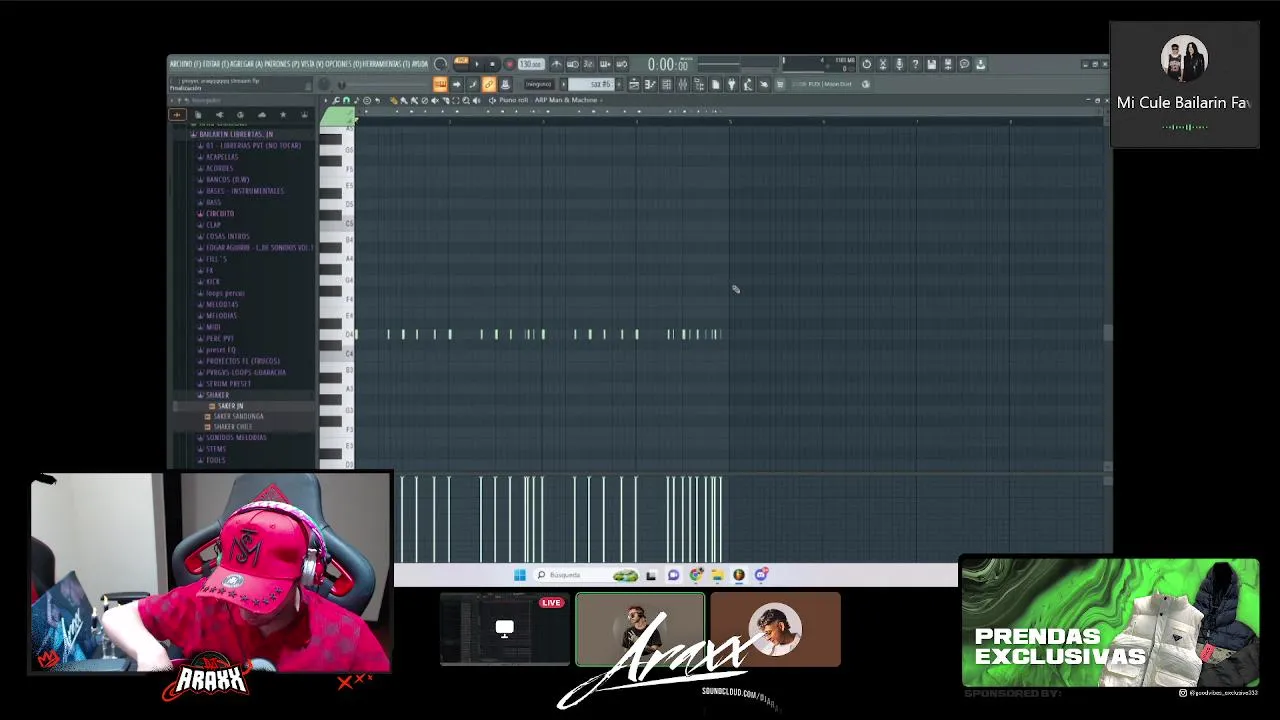
Task: Expand the BASES - INSTRUMENTALES folder
Action: point(245,191)
